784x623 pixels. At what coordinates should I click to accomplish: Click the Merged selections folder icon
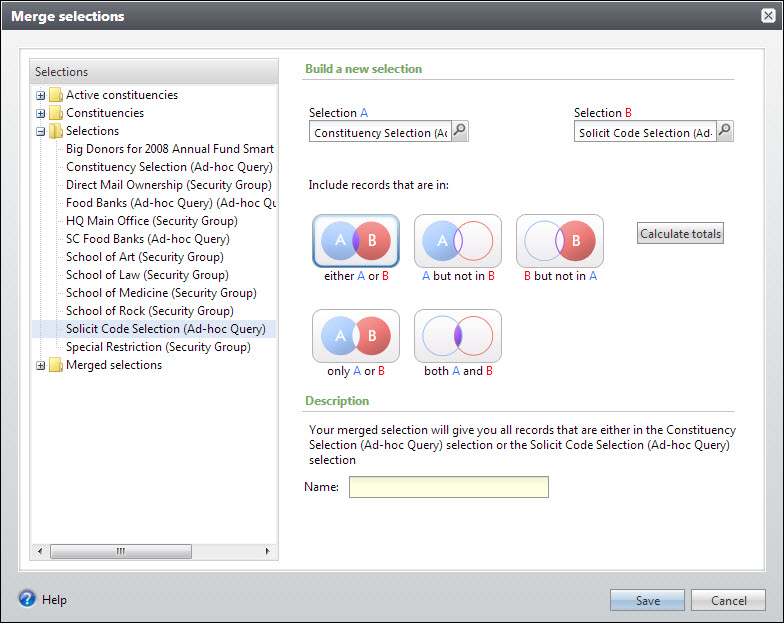click(x=56, y=365)
